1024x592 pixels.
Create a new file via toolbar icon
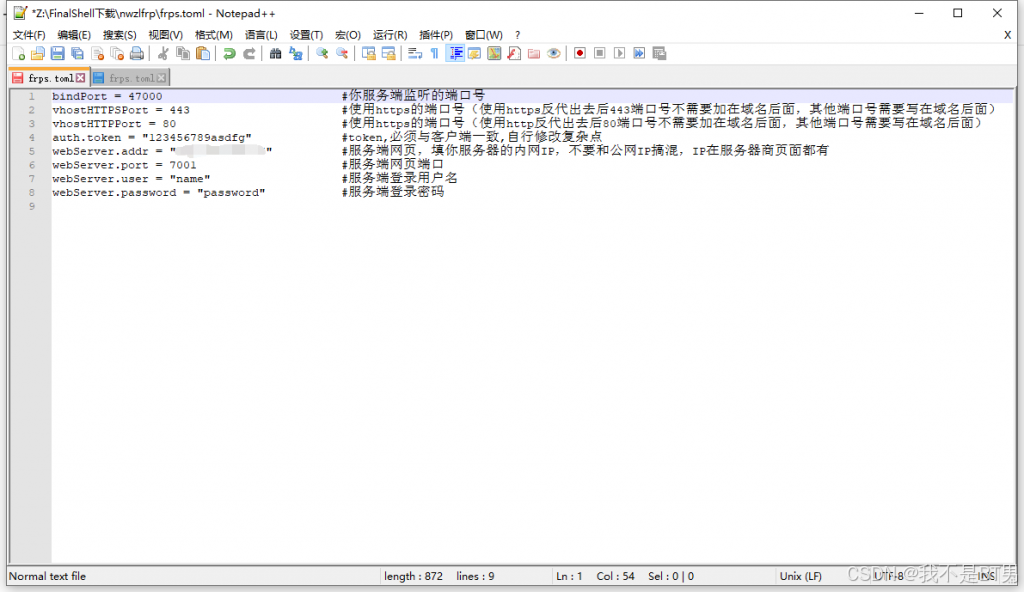pyautogui.click(x=18, y=54)
